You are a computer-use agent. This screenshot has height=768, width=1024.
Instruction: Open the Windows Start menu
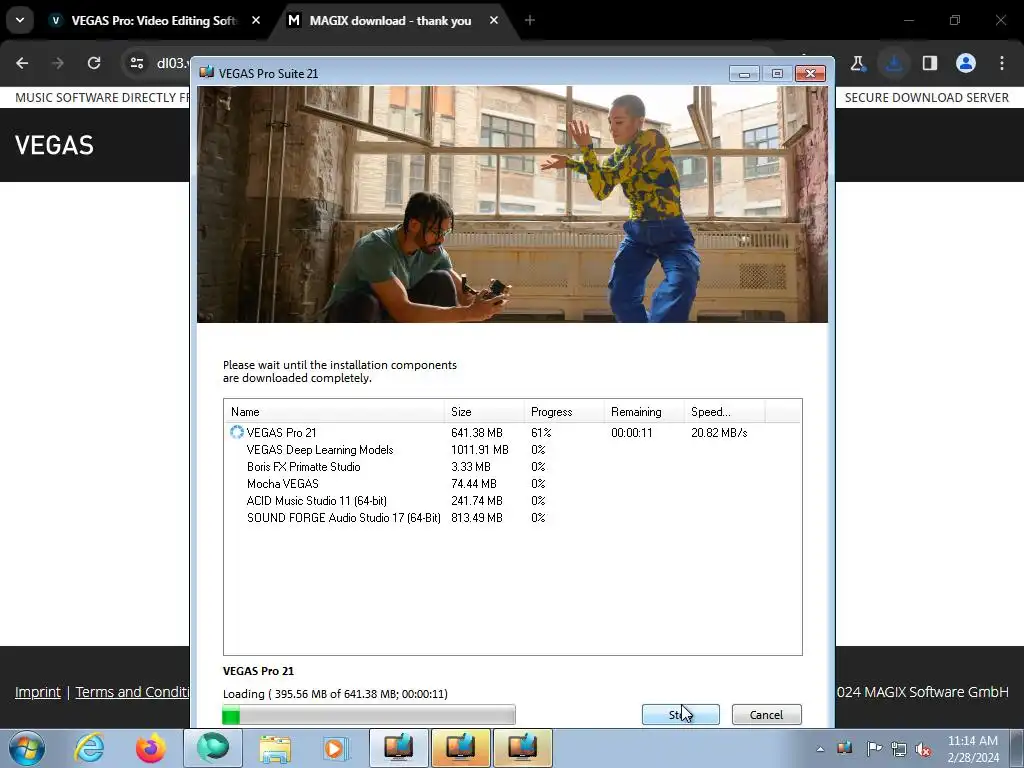(26, 748)
